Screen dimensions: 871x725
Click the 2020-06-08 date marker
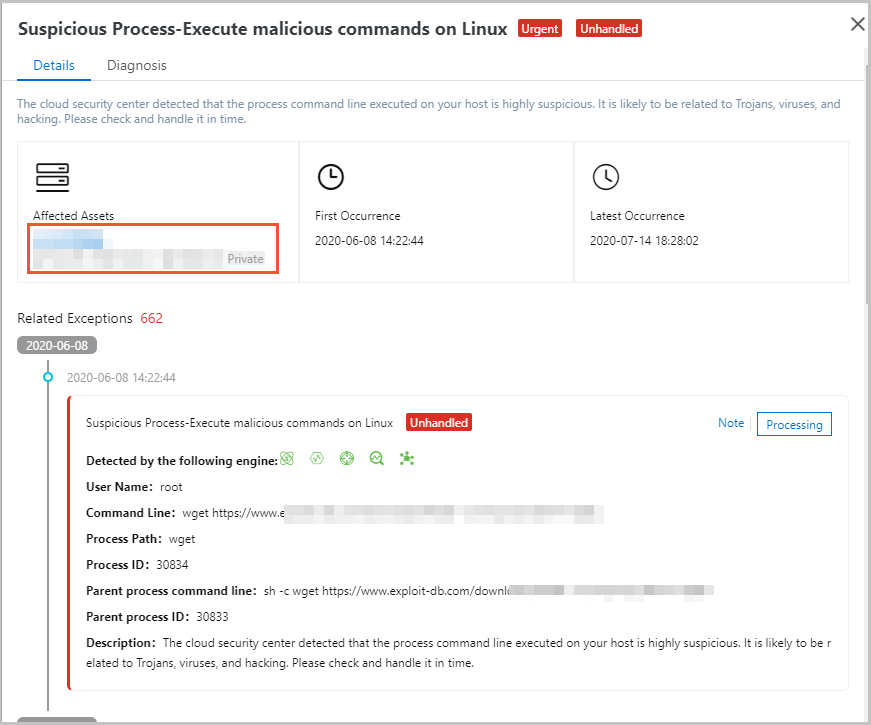click(57, 346)
